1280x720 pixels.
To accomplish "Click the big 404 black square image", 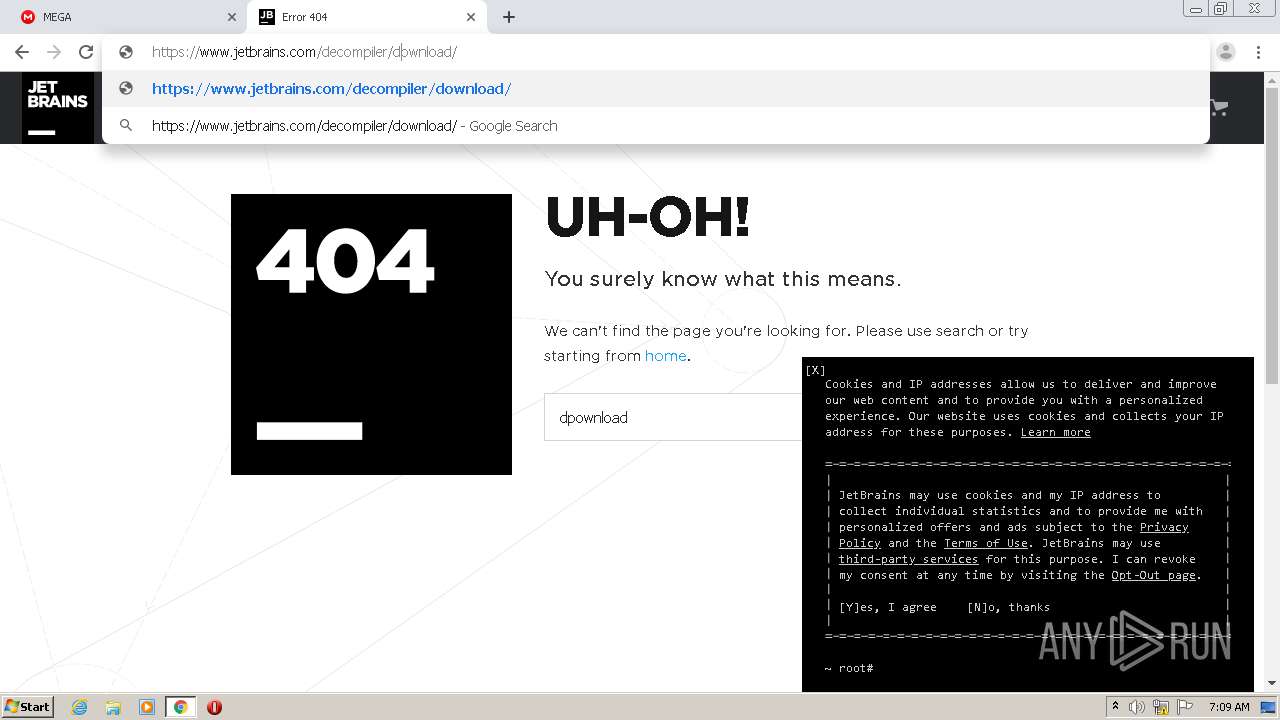I will (x=371, y=334).
